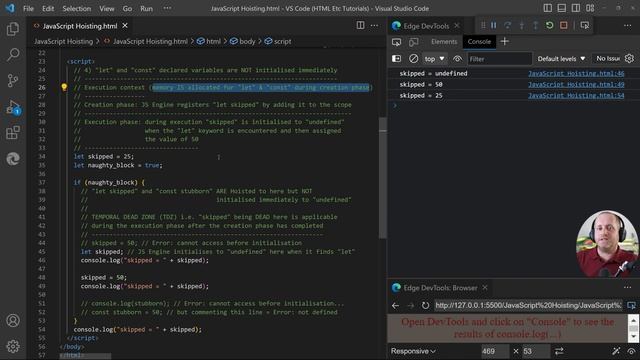Toggle the Primary Side Bar layout
Screen dimensions: 640x360
pos(548,8)
